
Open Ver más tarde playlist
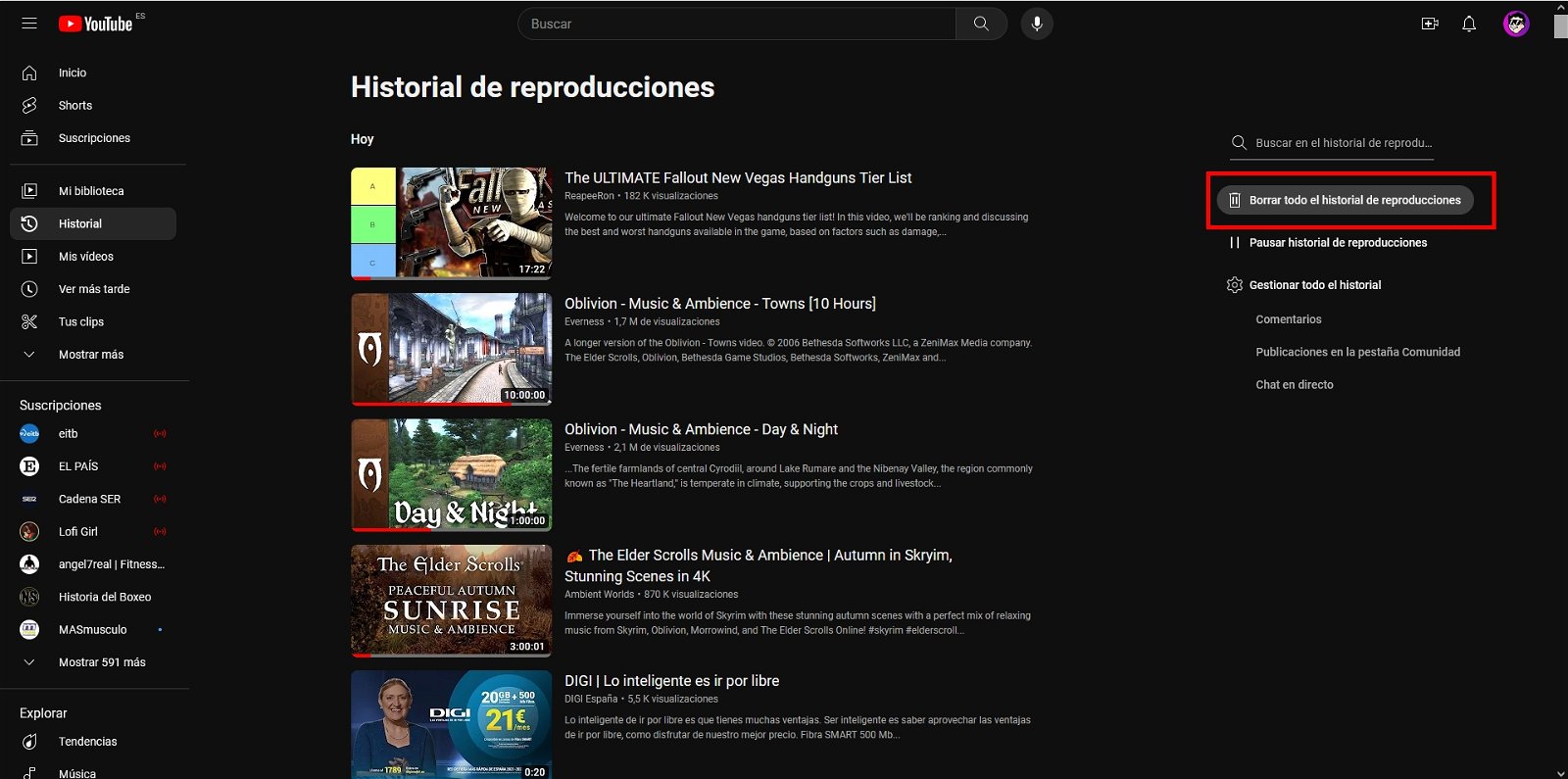tap(93, 289)
